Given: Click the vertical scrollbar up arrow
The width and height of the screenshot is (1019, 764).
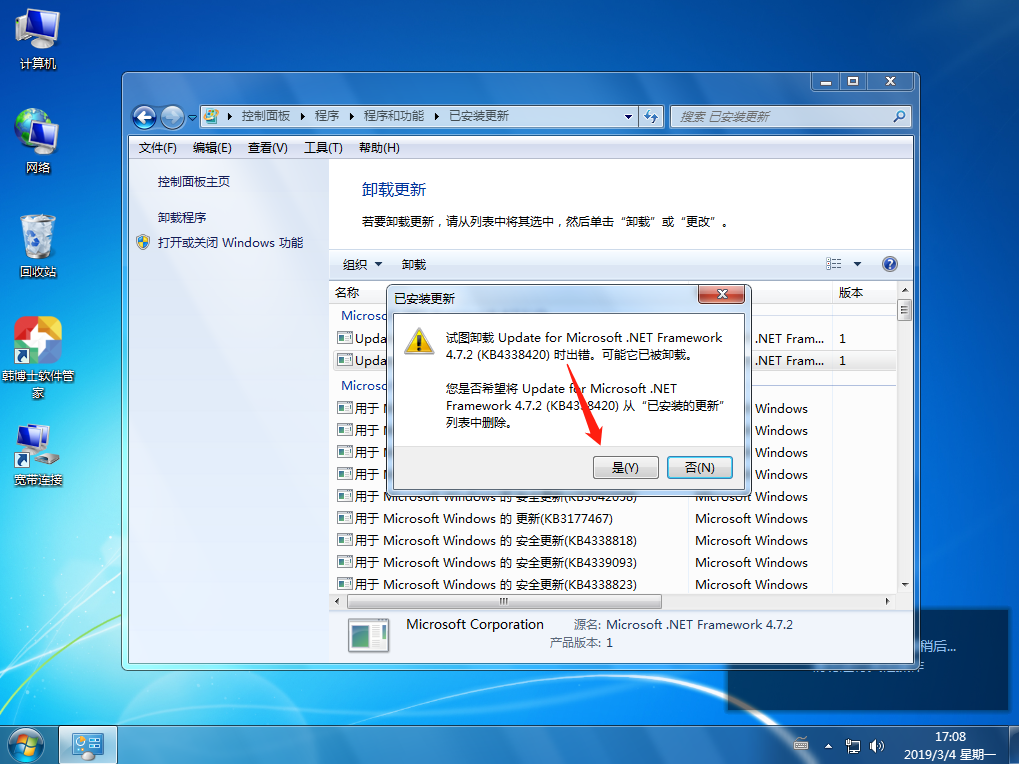Looking at the screenshot, I should (905, 290).
